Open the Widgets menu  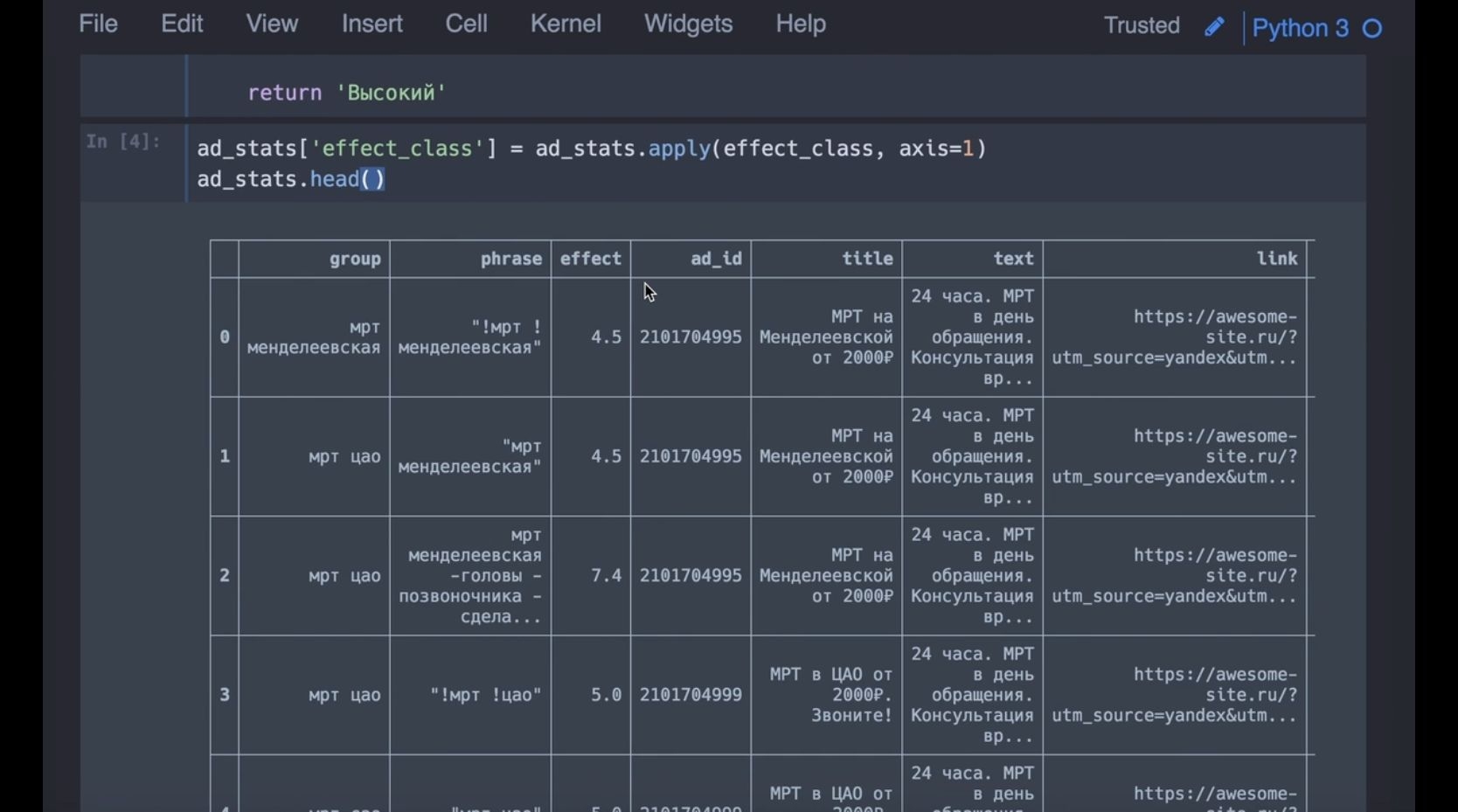689,24
